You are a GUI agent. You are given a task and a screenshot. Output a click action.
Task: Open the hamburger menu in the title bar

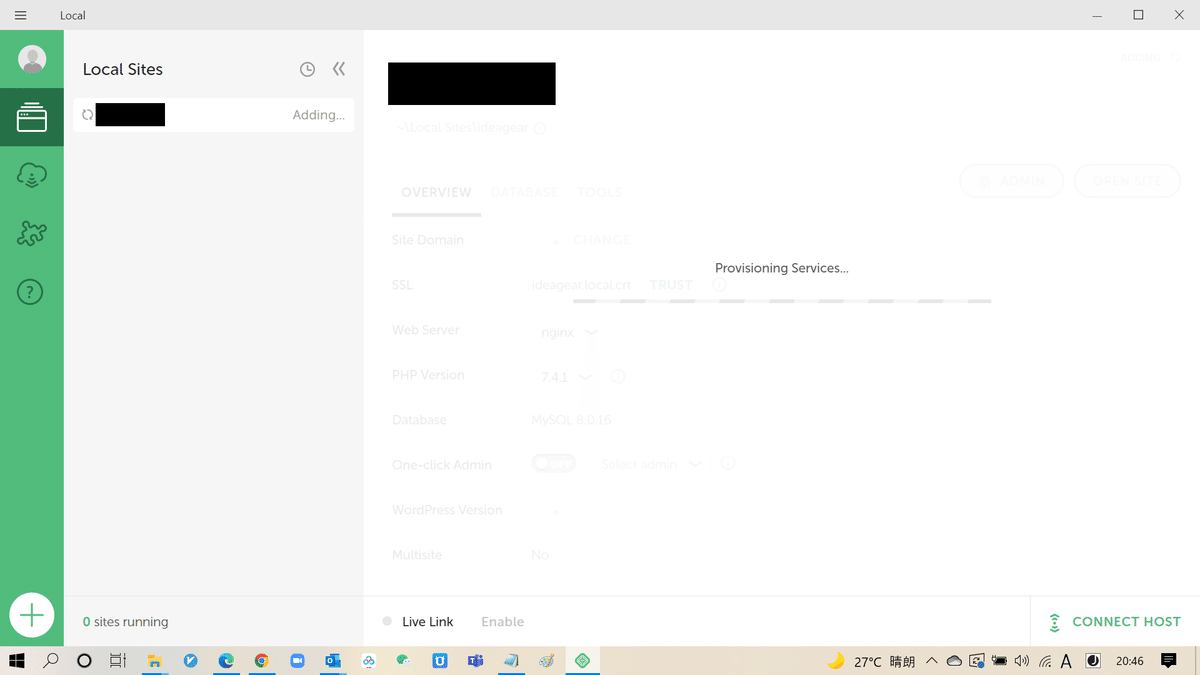20,15
